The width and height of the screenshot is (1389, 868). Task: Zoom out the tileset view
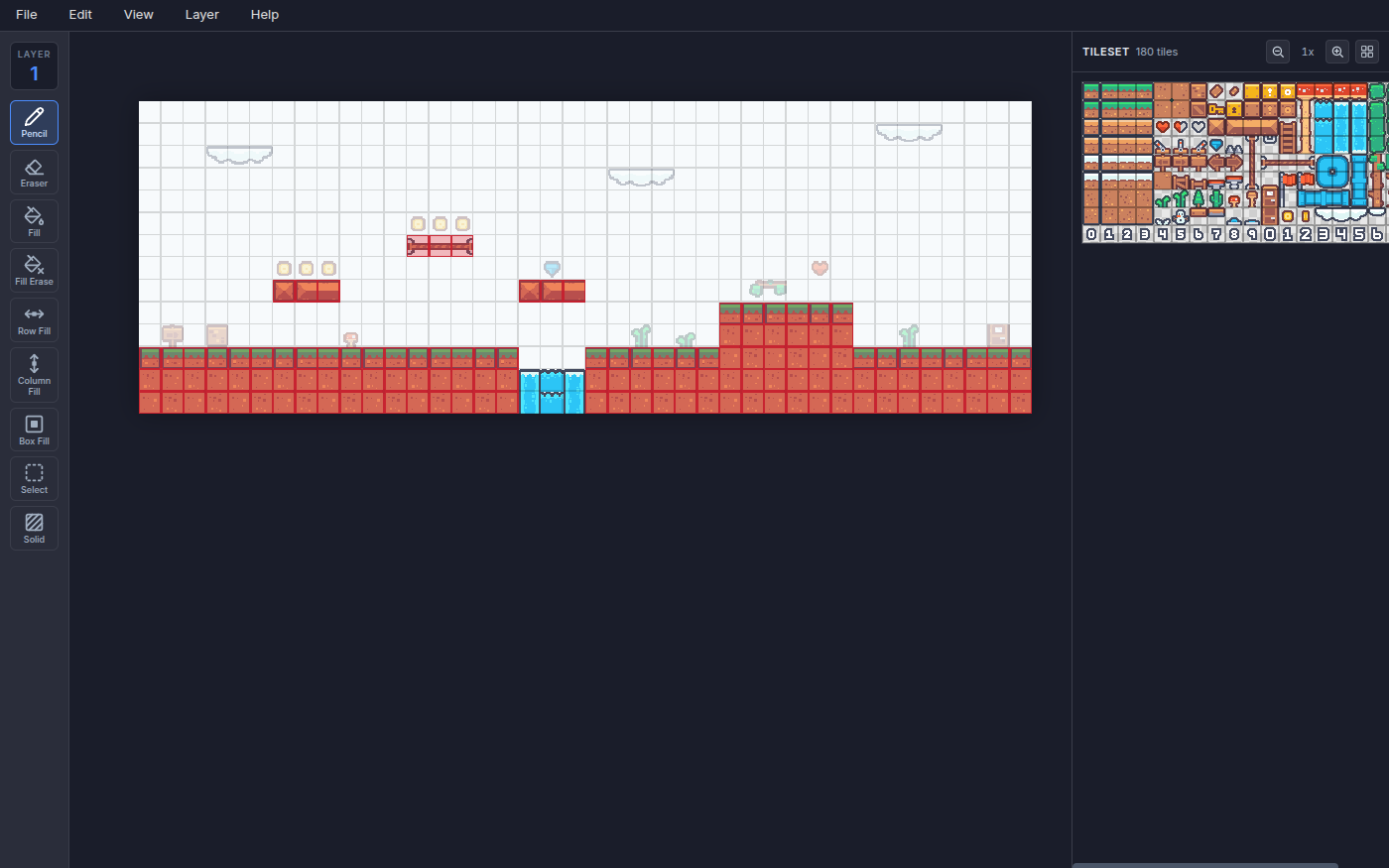point(1278,52)
